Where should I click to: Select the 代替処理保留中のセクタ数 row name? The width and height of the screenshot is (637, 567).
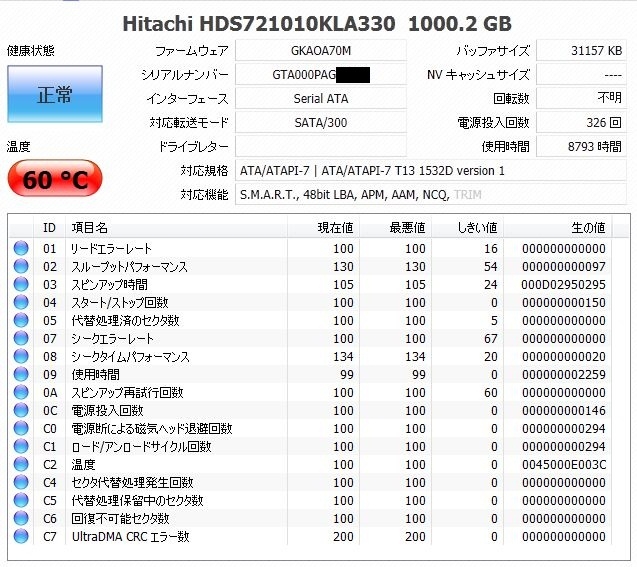137,500
